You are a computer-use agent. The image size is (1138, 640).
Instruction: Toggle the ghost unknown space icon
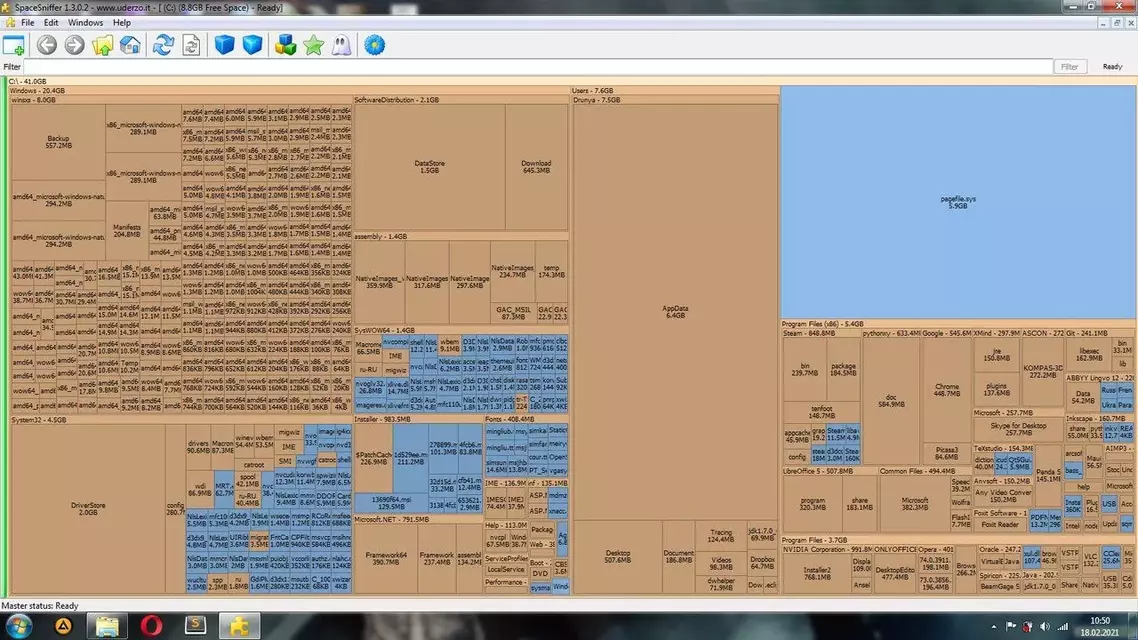coord(341,45)
